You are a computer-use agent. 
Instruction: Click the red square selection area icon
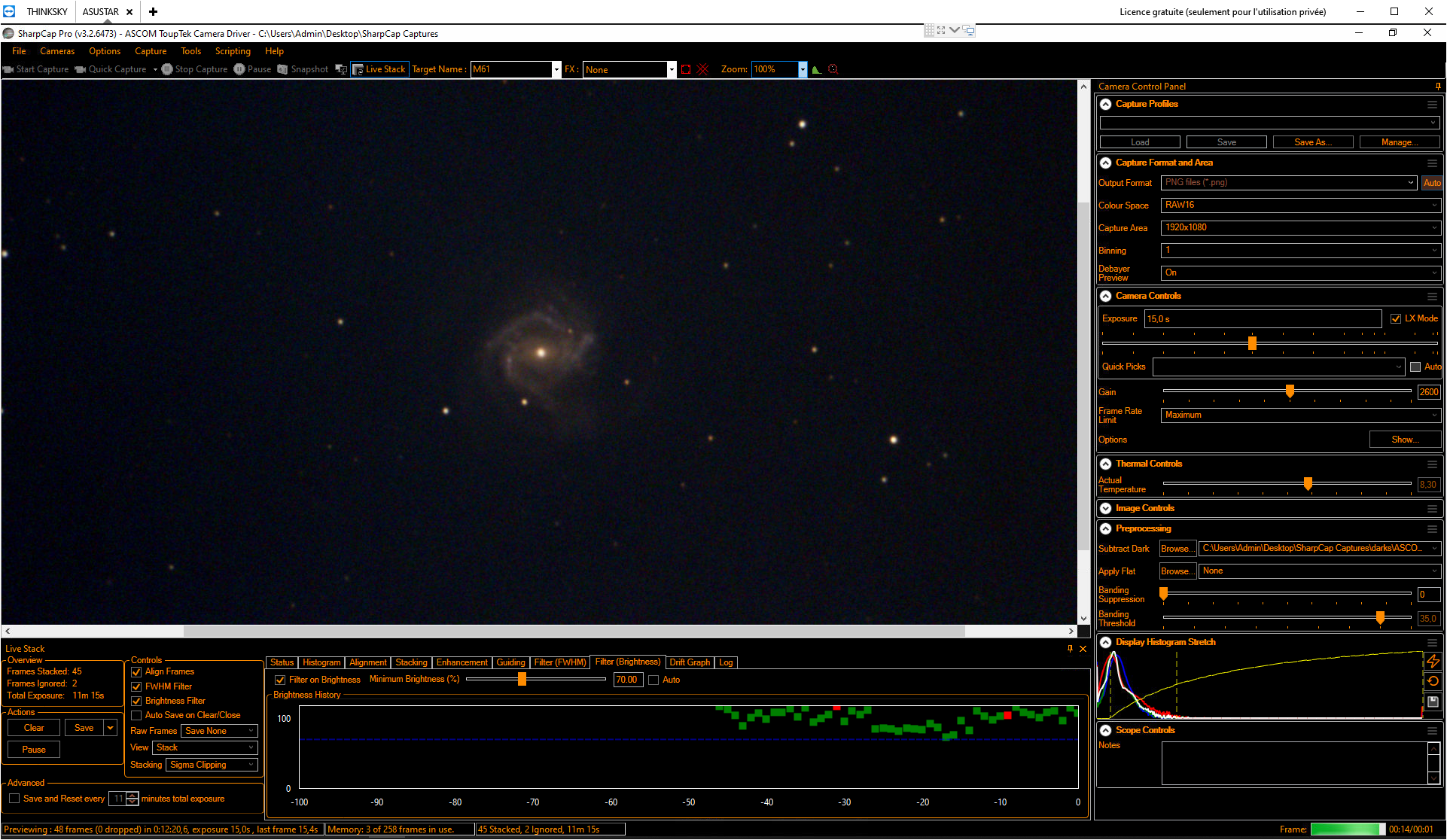(686, 69)
